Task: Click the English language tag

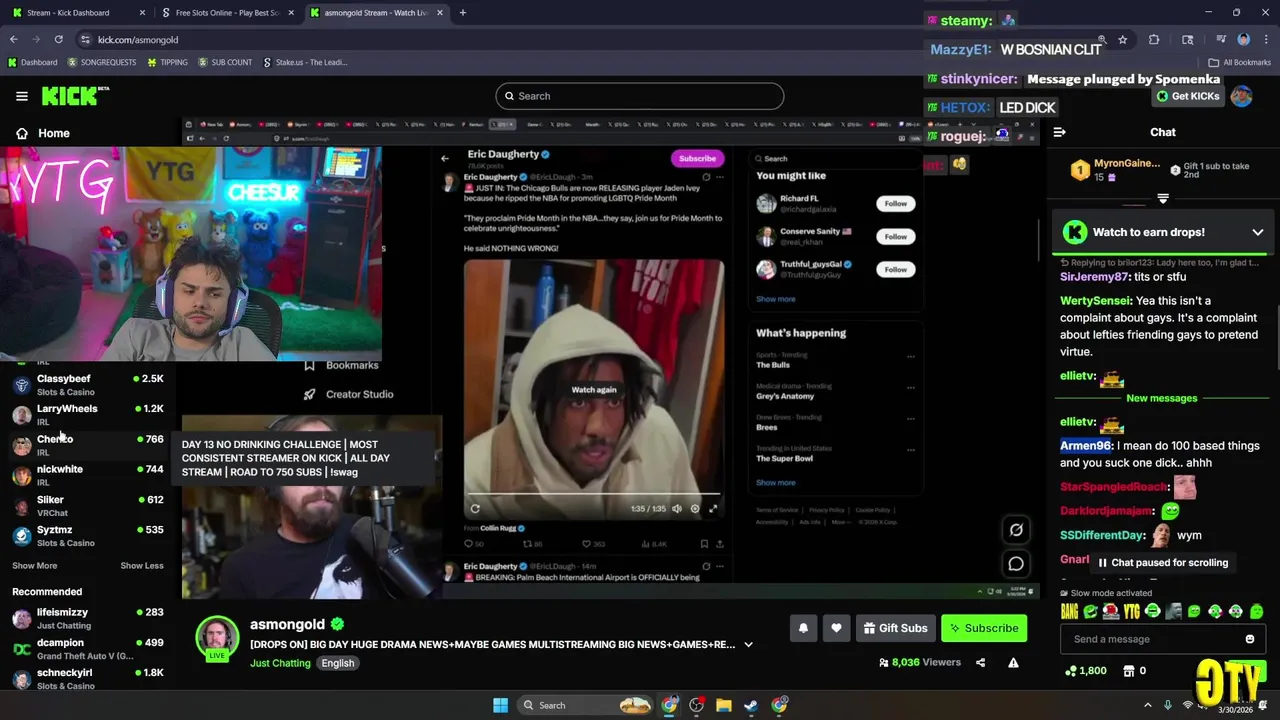Action: pyautogui.click(x=338, y=663)
